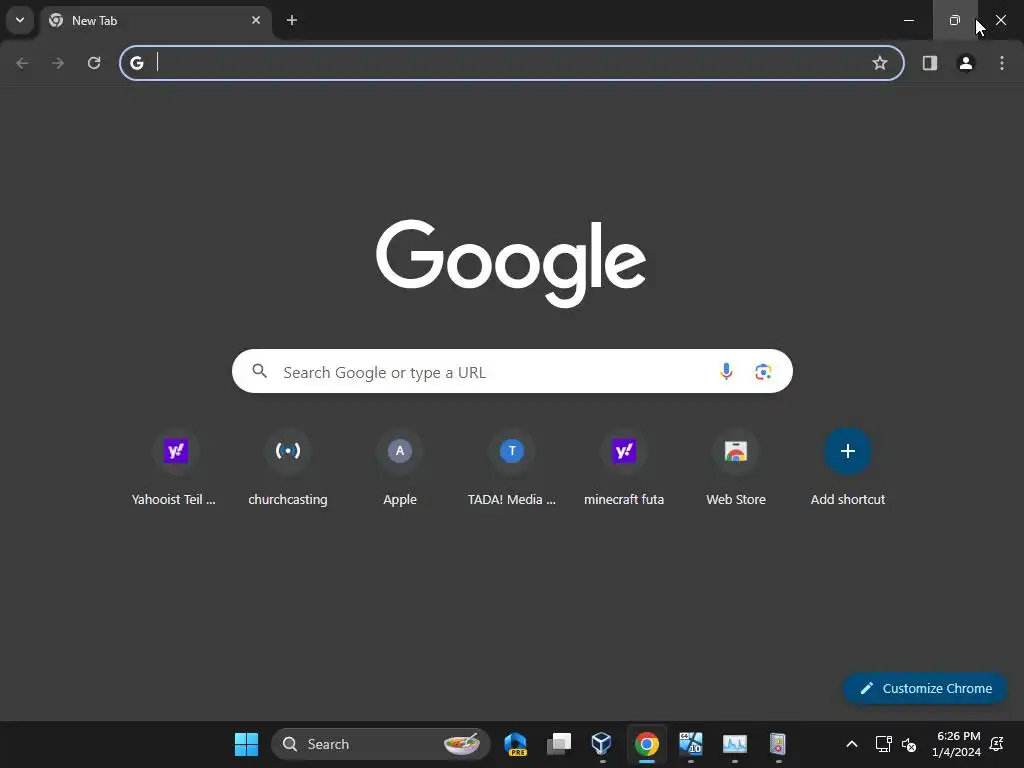
Task: Open the taskbar app with 10 badge
Action: click(690, 744)
